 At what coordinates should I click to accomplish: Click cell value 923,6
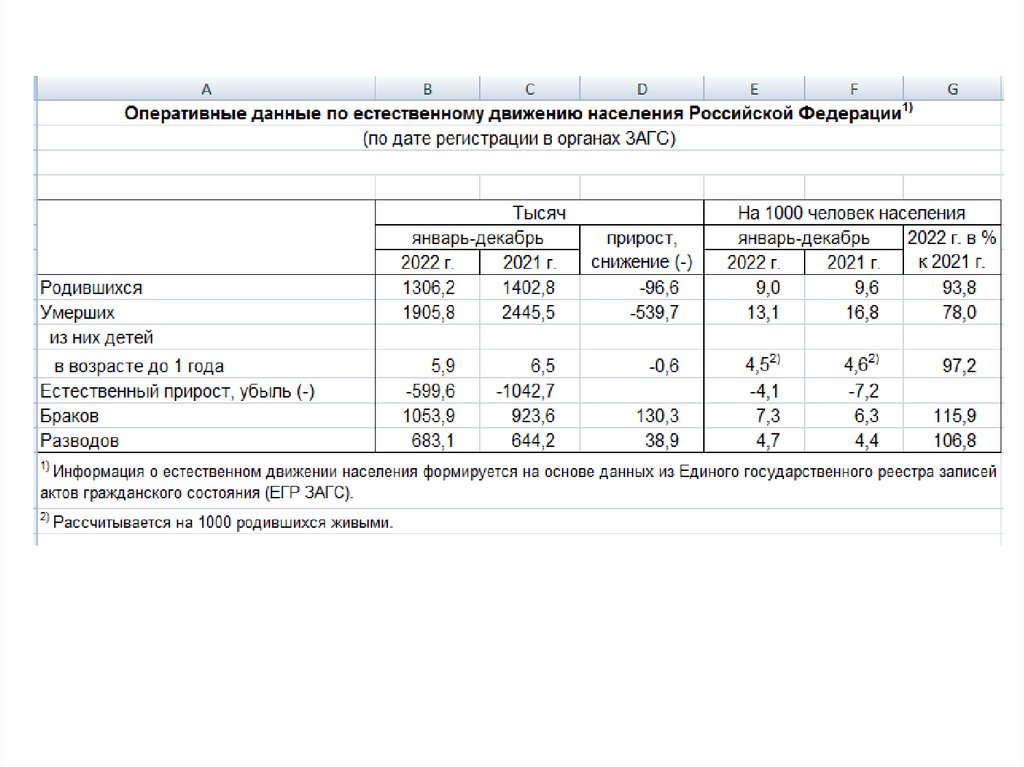coord(533,416)
